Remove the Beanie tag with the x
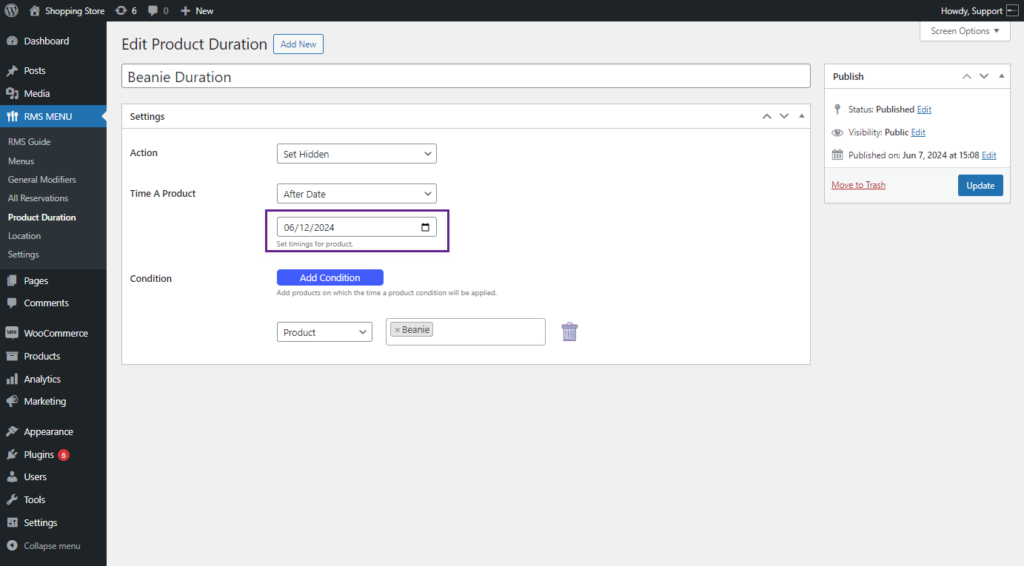 click(397, 330)
